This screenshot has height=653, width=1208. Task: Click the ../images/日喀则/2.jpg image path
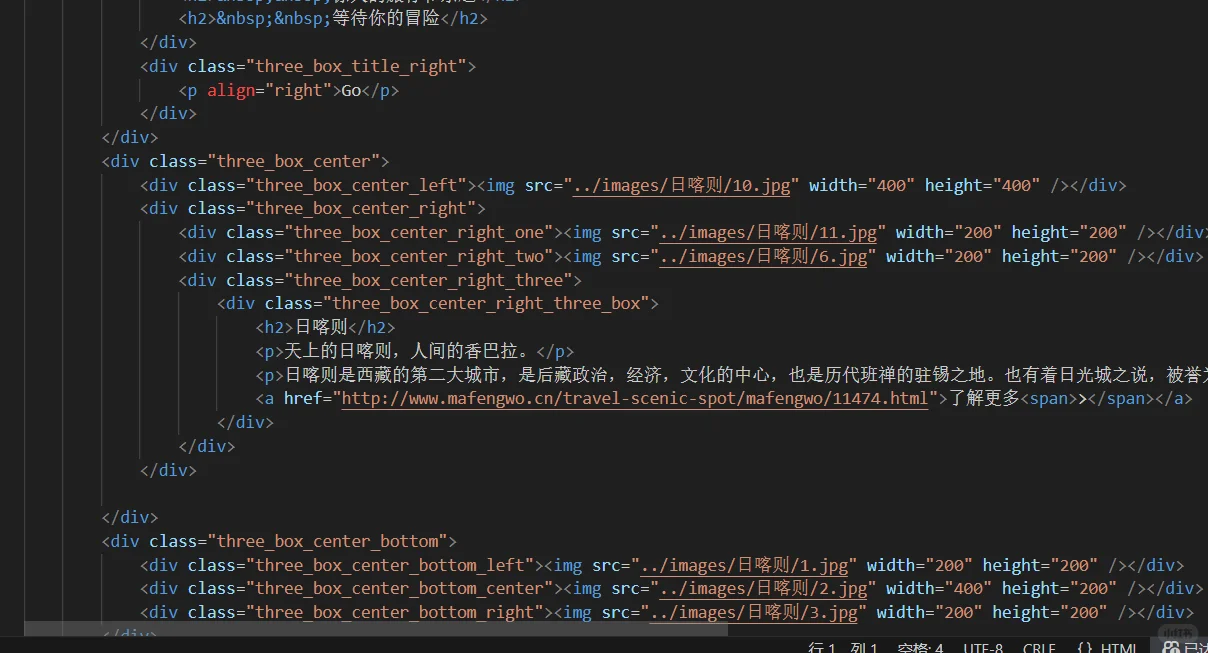[x=767, y=588]
